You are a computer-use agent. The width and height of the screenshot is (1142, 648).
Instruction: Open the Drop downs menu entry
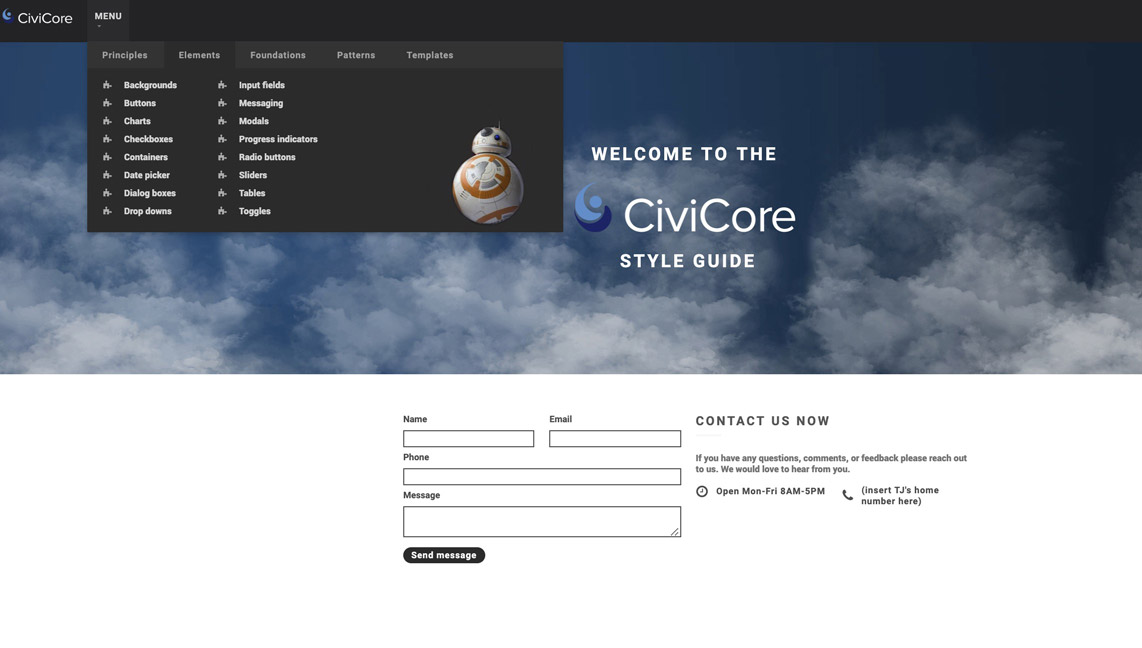point(147,211)
